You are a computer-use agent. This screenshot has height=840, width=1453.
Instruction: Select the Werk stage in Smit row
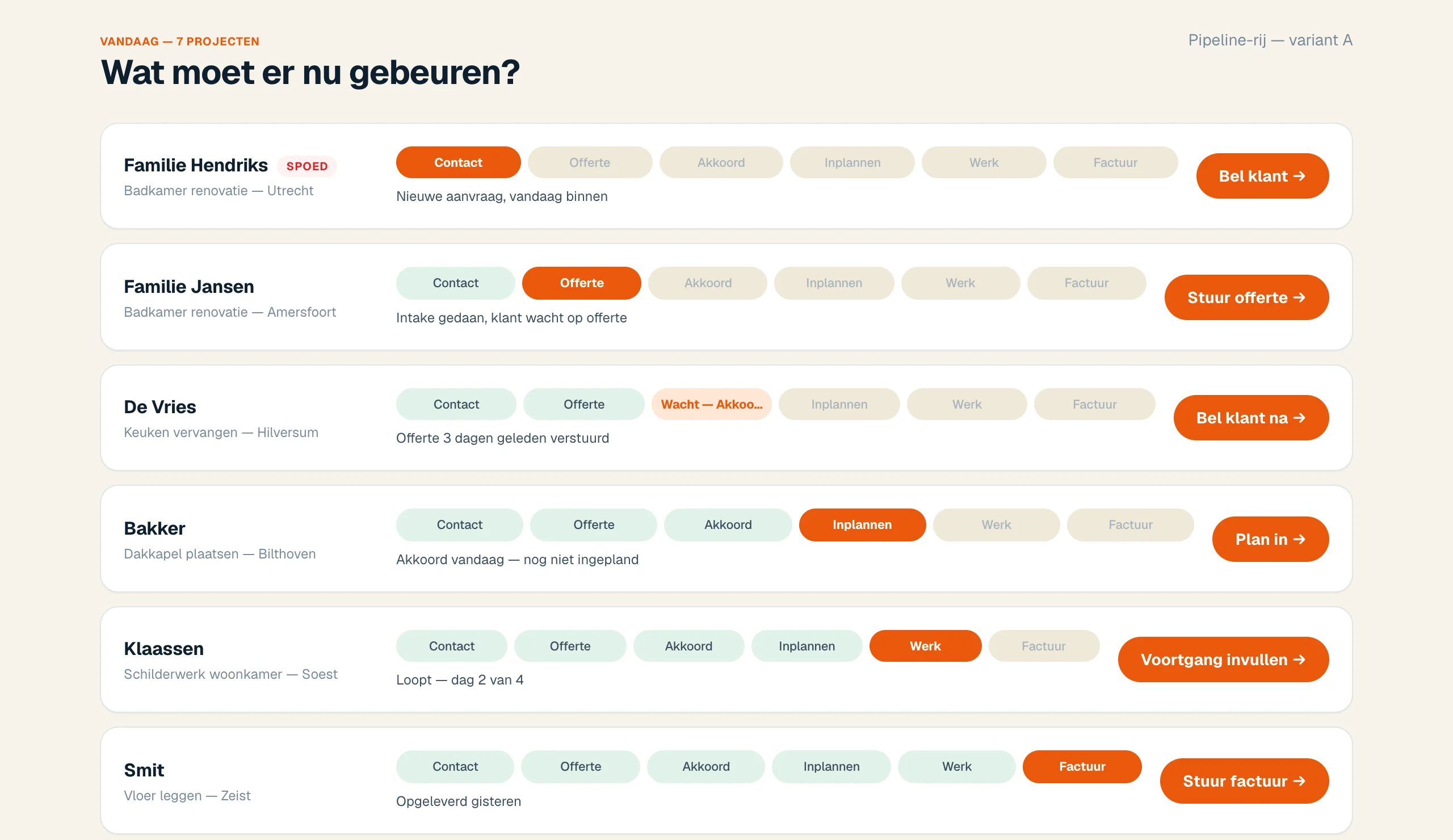[956, 766]
